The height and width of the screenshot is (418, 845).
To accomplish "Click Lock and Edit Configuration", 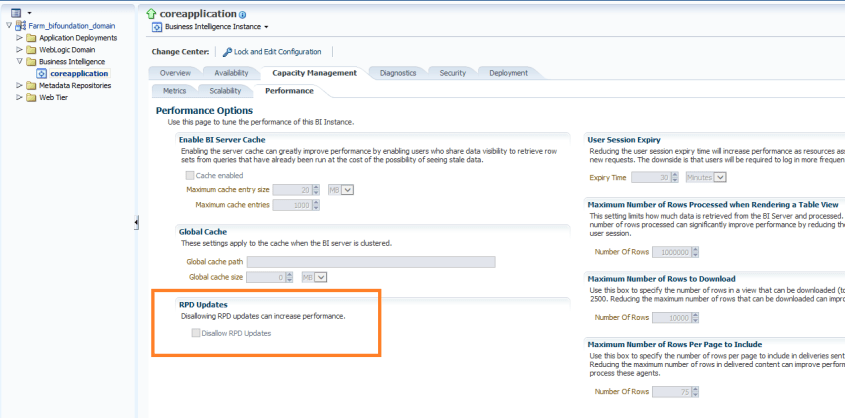I will point(271,51).
